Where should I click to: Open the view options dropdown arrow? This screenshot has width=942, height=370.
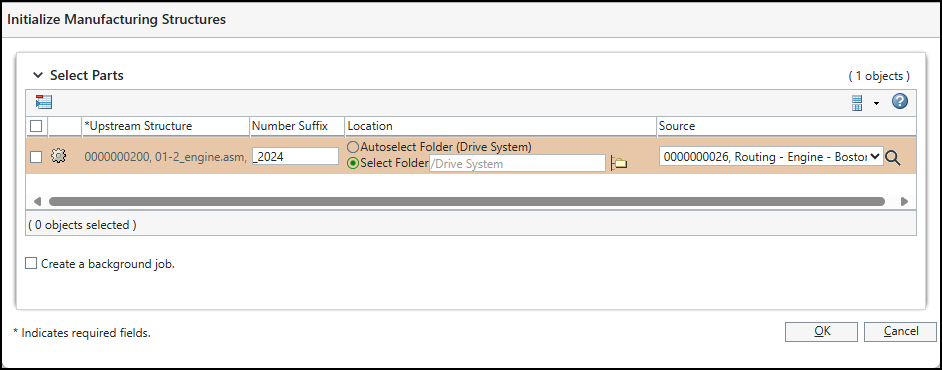pos(876,103)
